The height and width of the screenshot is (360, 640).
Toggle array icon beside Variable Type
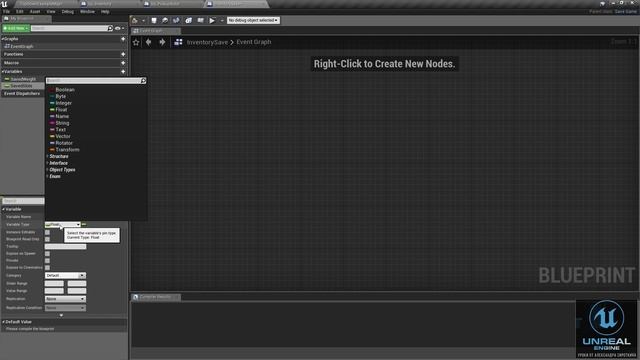coord(84,224)
